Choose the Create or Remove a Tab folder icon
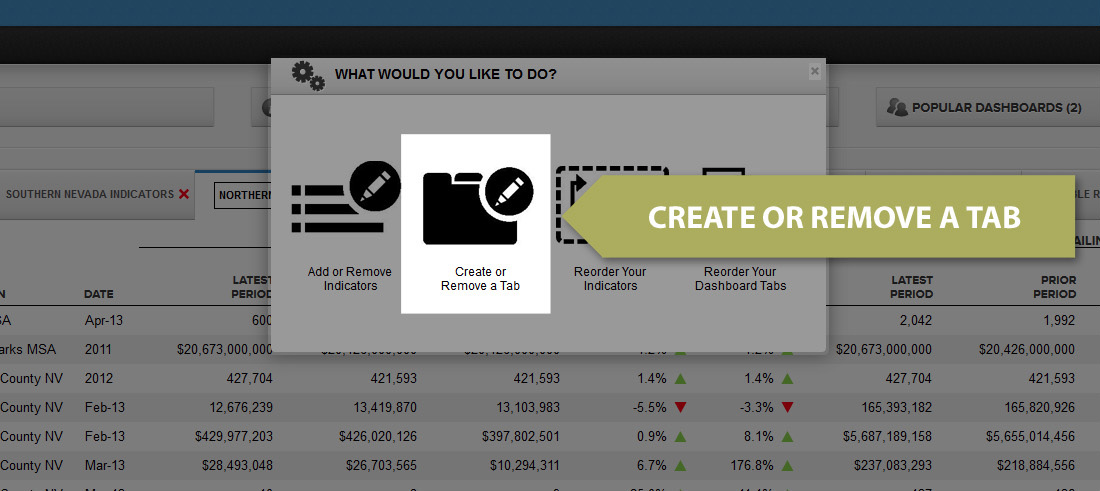The width and height of the screenshot is (1100, 491). coord(478,207)
